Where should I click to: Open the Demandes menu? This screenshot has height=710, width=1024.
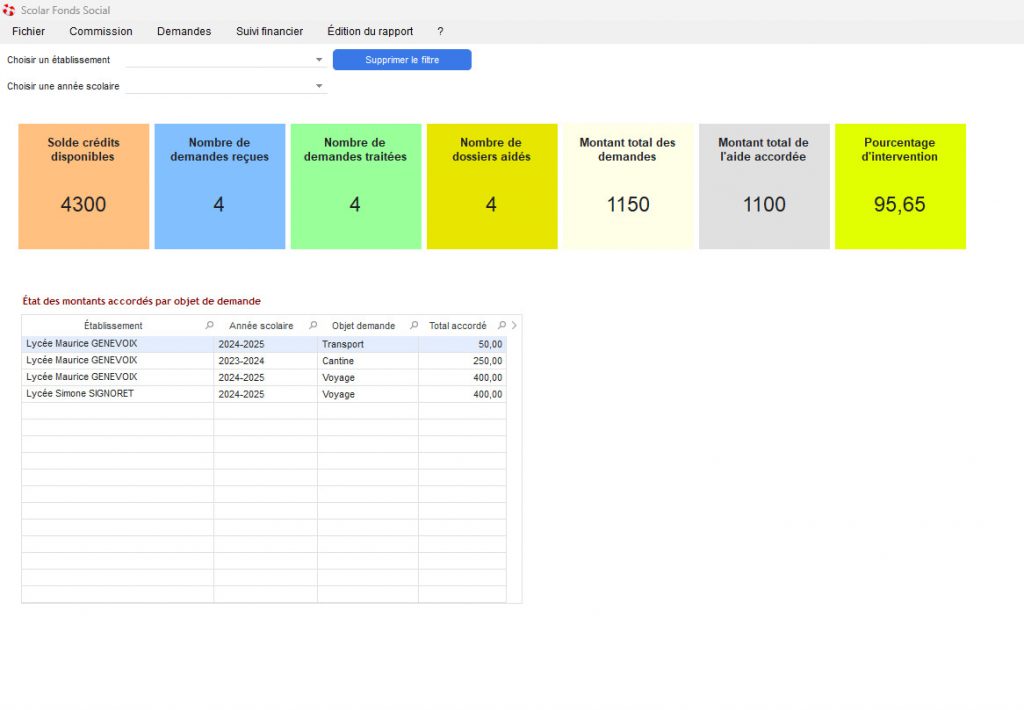(184, 32)
